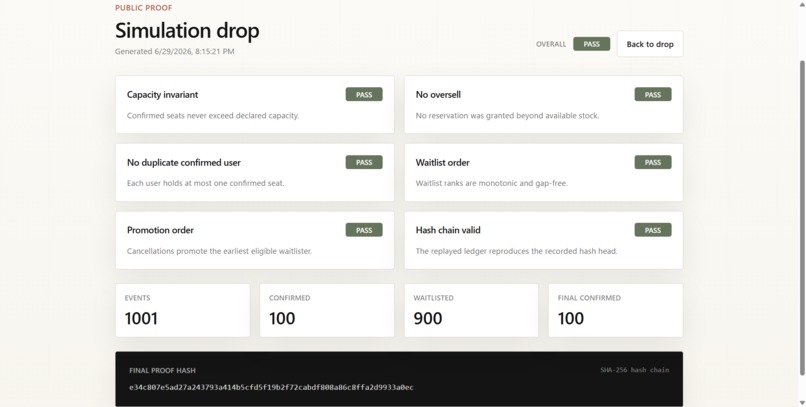Click 'Each user holds at most one' description
Screen dimensions: 806x407
coord(206,183)
